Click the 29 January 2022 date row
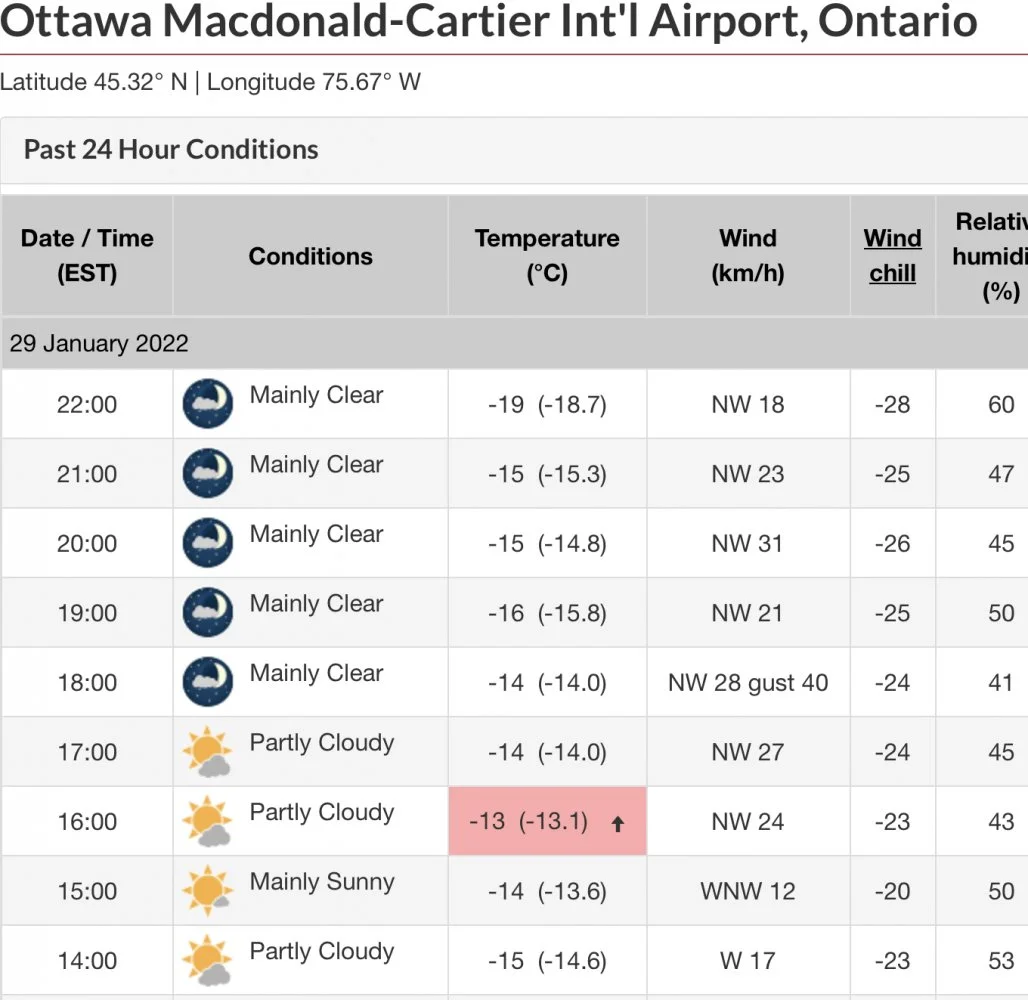This screenshot has width=1028, height=1000. pos(100,344)
